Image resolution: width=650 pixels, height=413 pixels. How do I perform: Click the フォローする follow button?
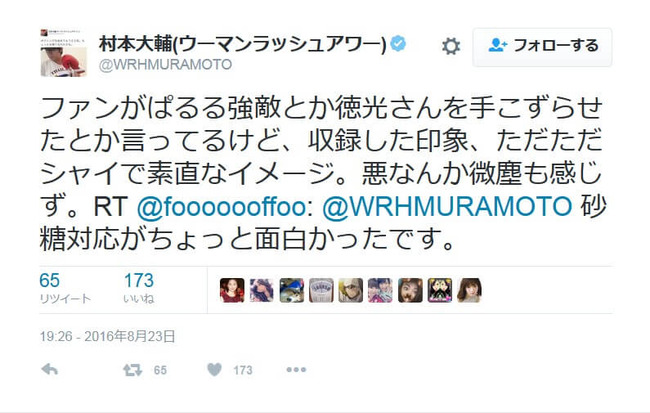pyautogui.click(x=542, y=47)
